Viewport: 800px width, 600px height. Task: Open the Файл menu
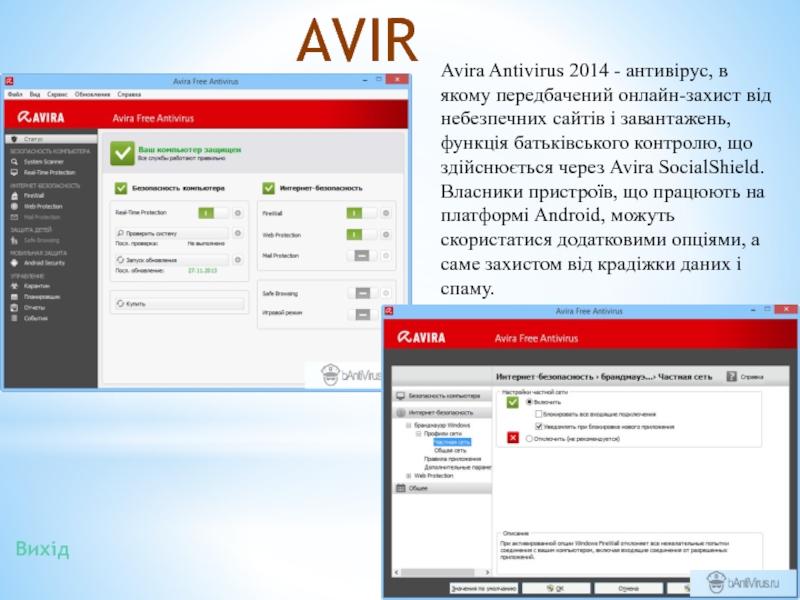pyautogui.click(x=15, y=94)
